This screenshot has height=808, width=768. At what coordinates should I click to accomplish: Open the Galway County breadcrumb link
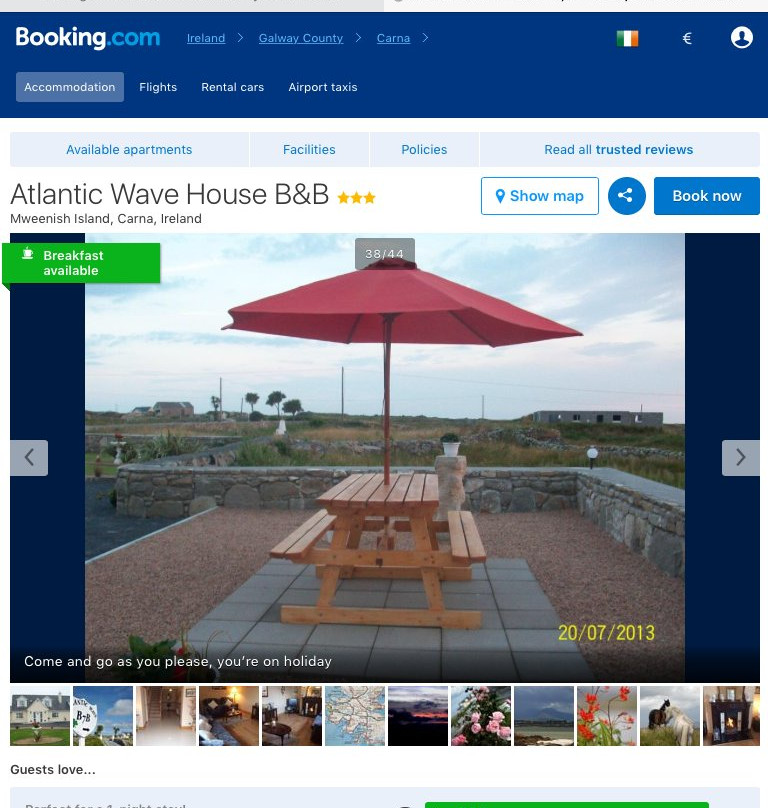click(x=300, y=38)
